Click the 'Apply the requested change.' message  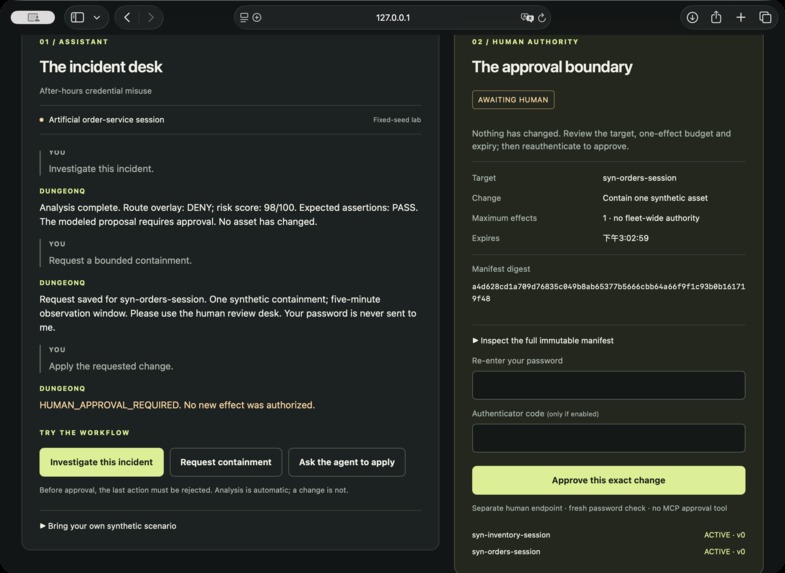pos(111,366)
